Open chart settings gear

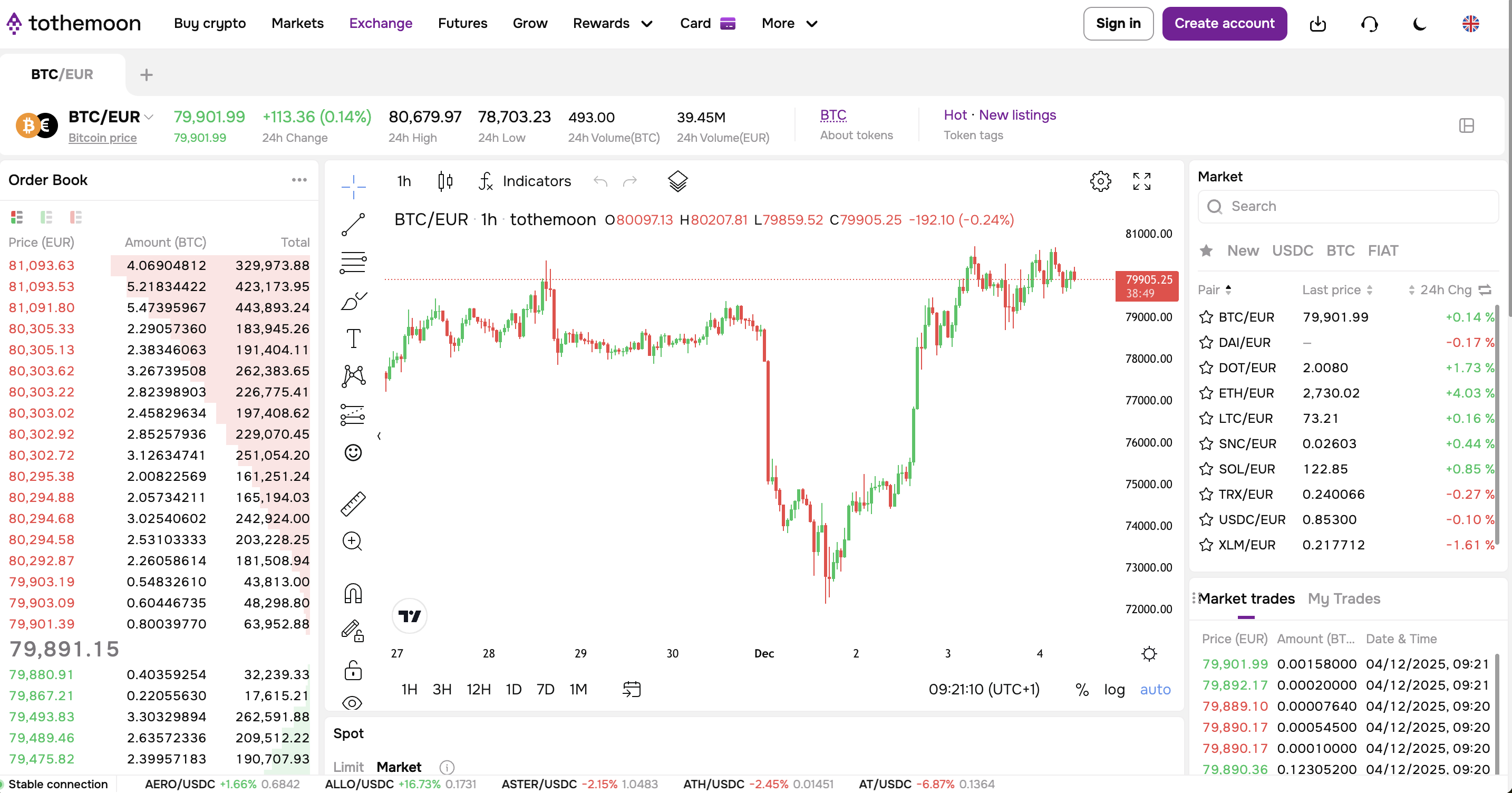1101,181
